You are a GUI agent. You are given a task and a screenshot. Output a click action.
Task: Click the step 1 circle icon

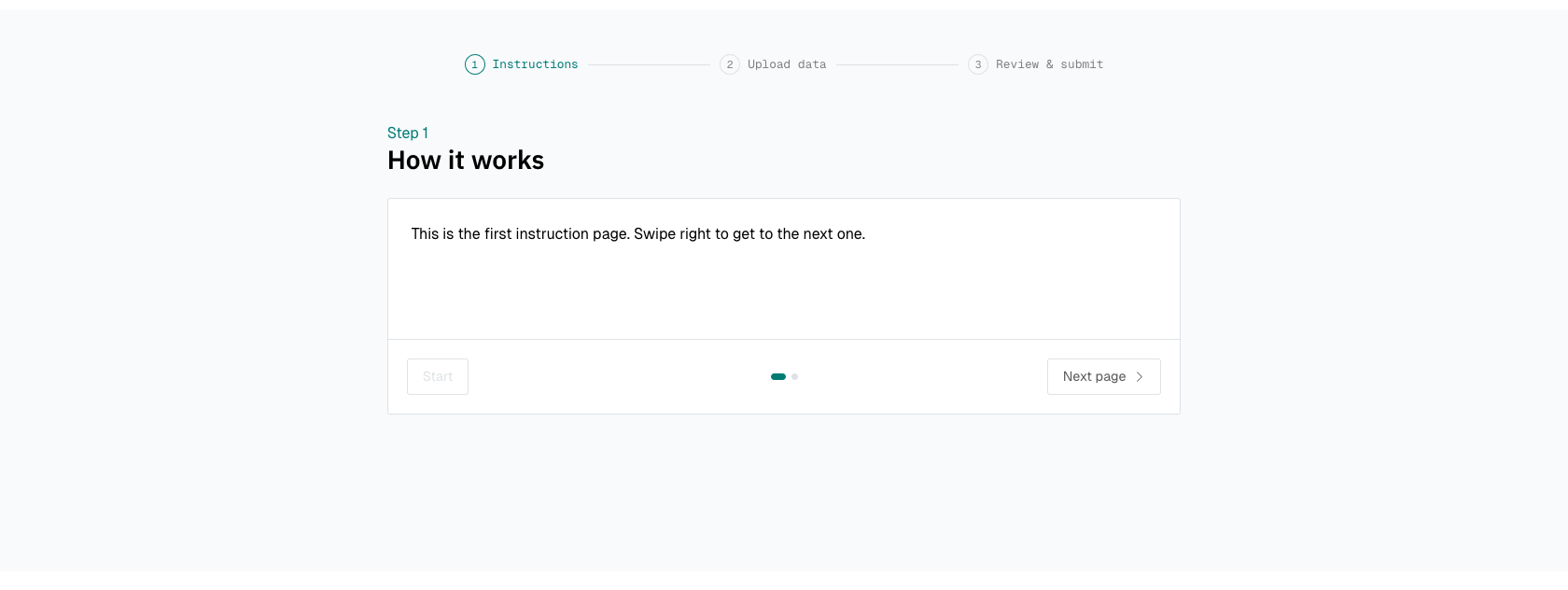pyautogui.click(x=475, y=64)
